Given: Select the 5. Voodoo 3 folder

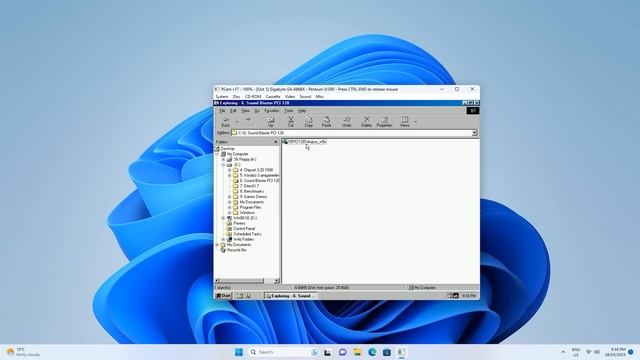Looking at the screenshot, I should click(259, 175).
